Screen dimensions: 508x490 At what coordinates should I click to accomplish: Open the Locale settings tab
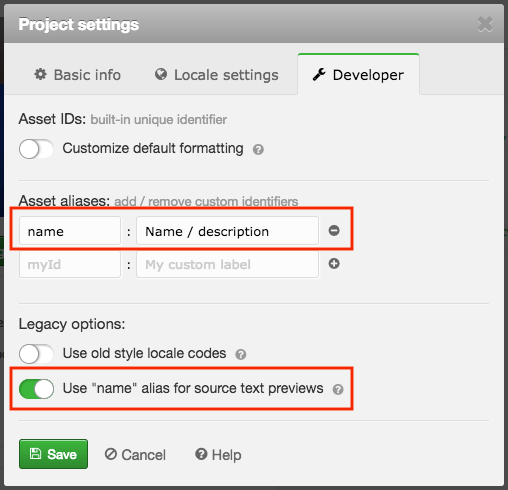tap(217, 75)
